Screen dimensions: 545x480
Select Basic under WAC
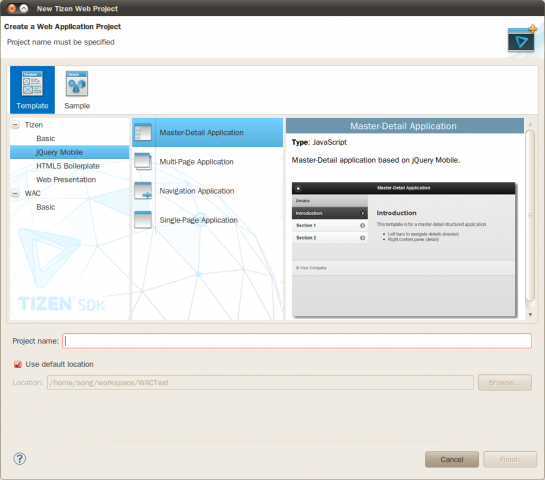click(x=46, y=207)
